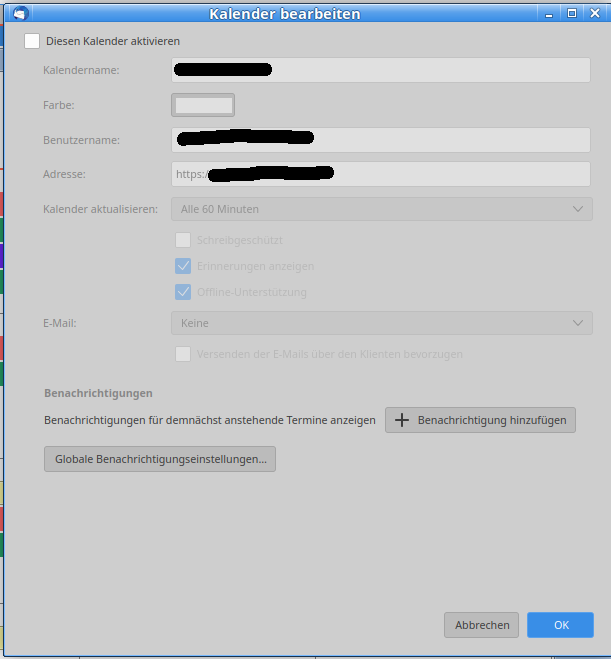Click the 'Benachrichtigungen für demnächst anstehende Termine anzeigen' text

click(x=210, y=420)
